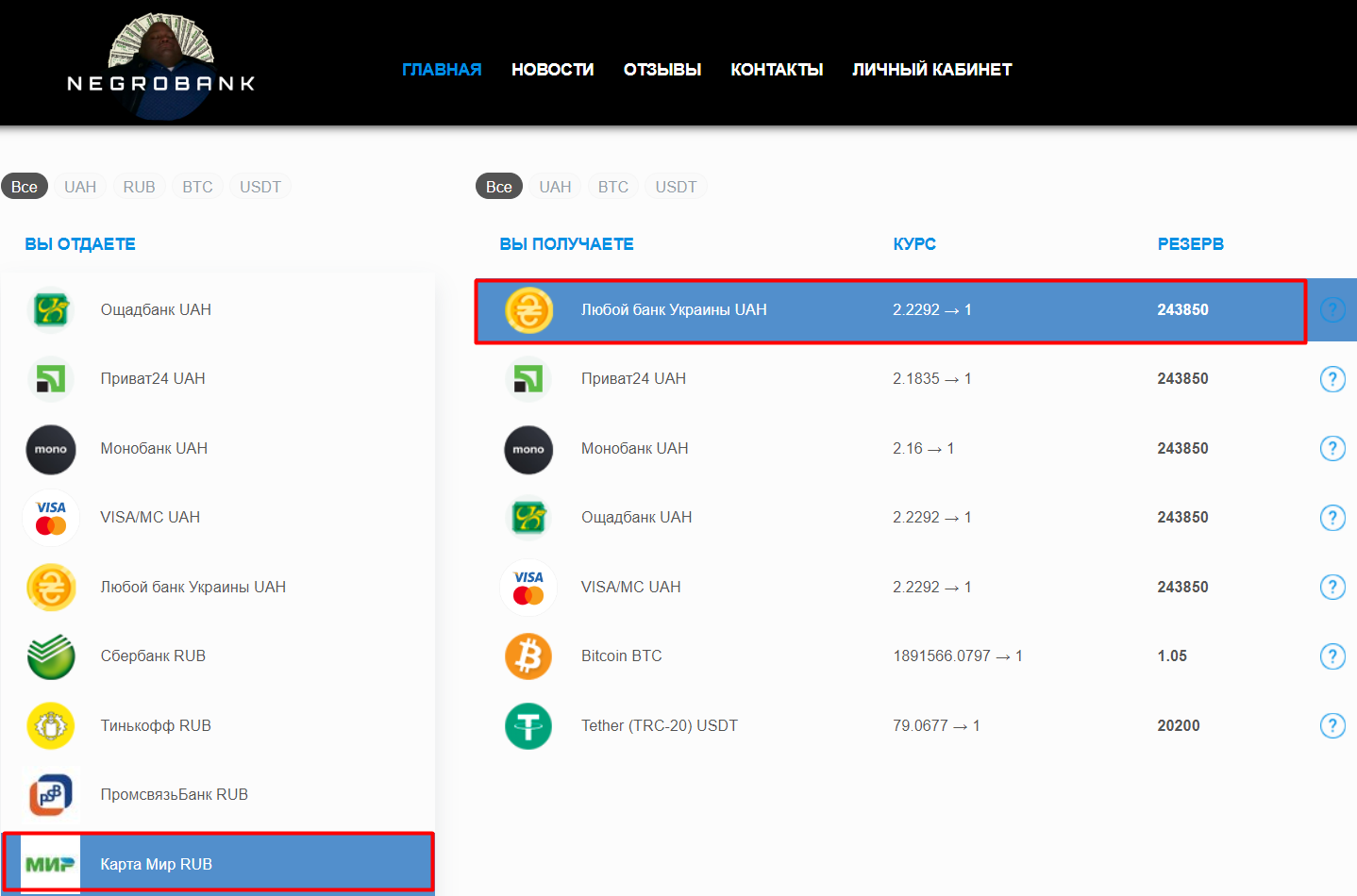Filter receive list by BTC
This screenshot has width=1357, height=896.
[613, 187]
